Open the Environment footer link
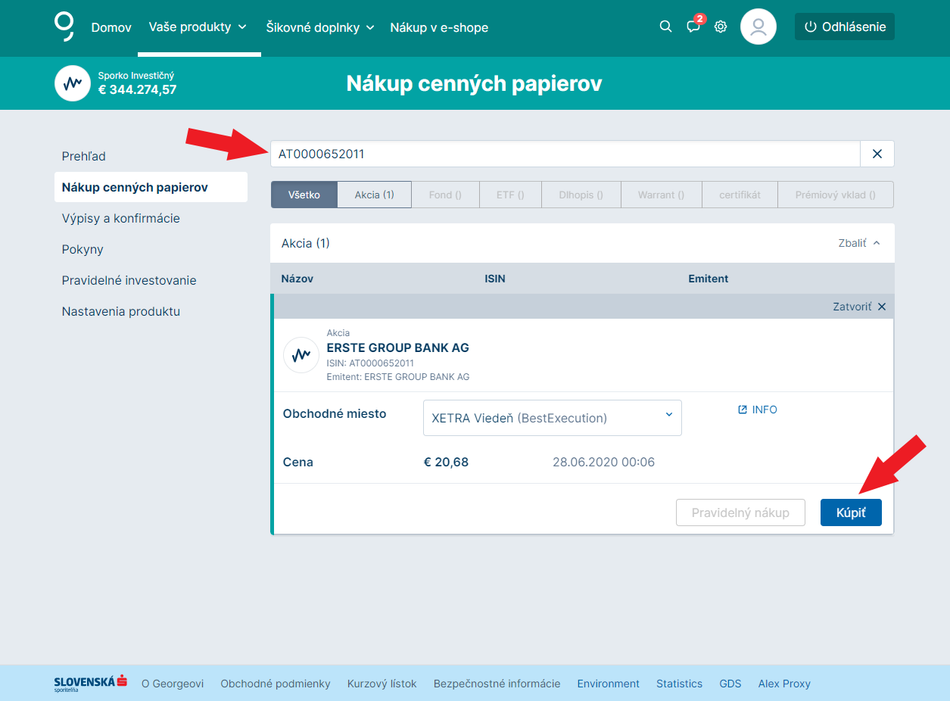 608,683
